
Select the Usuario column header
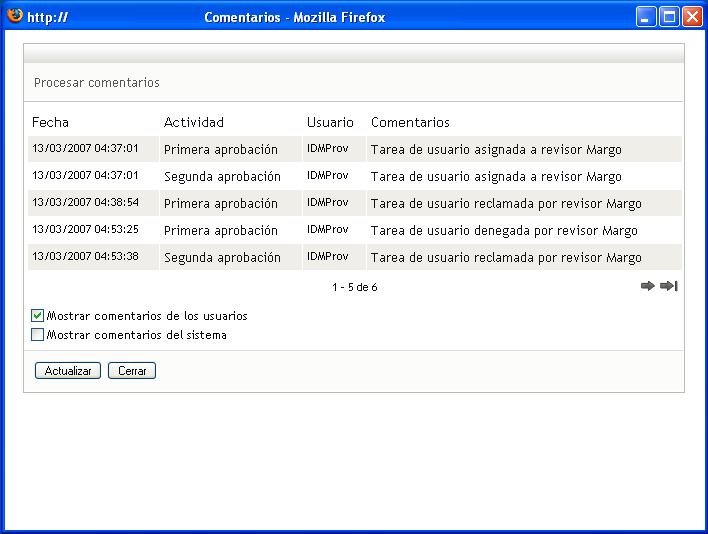point(330,122)
